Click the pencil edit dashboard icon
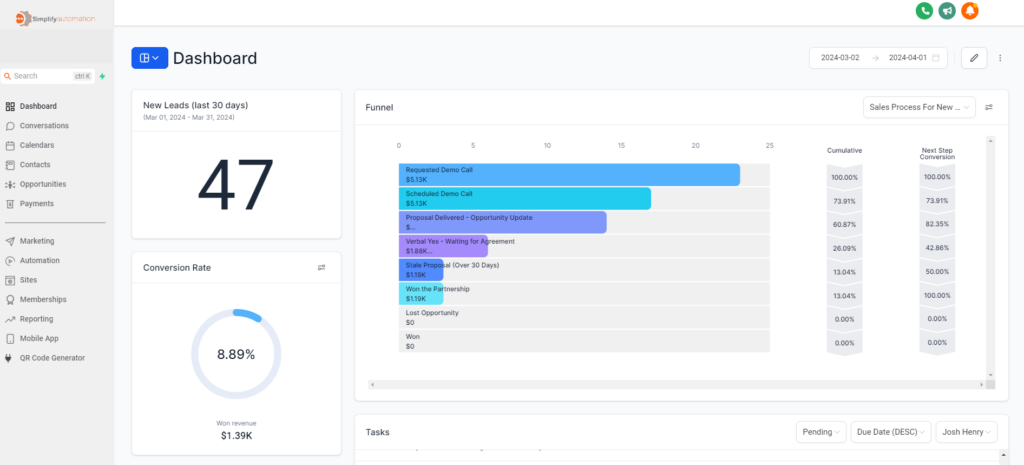1024x465 pixels. click(974, 58)
